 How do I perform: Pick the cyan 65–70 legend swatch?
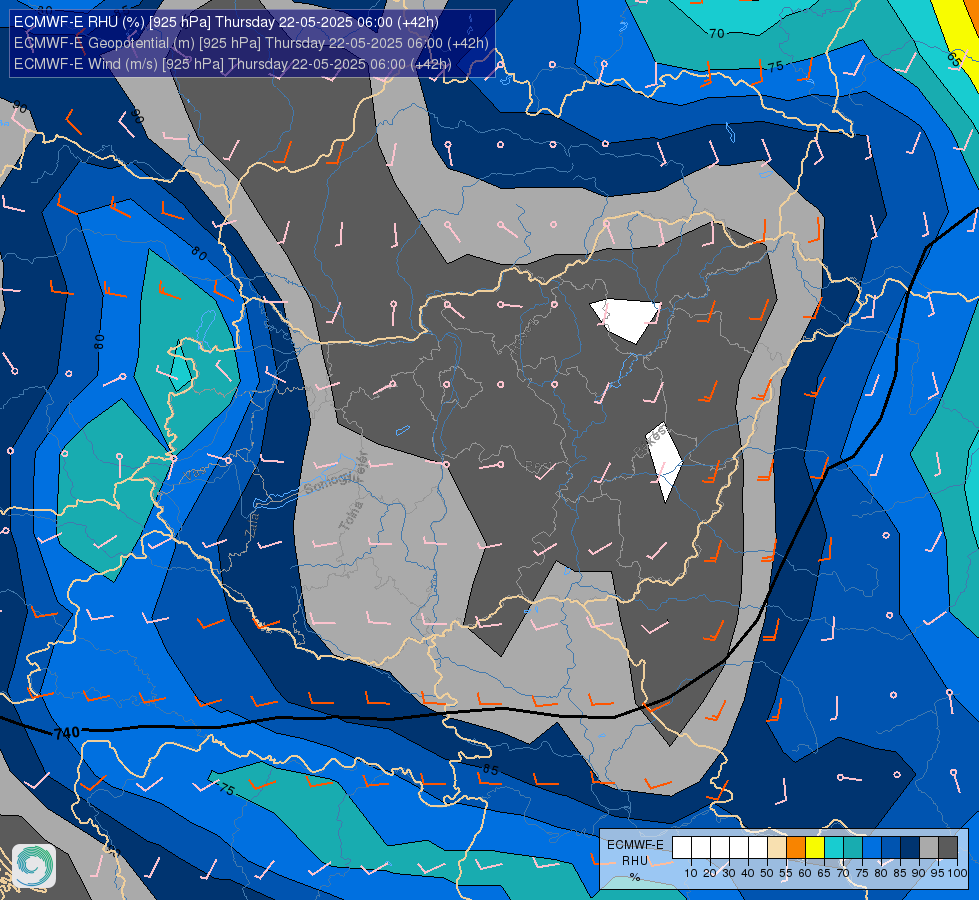click(834, 848)
